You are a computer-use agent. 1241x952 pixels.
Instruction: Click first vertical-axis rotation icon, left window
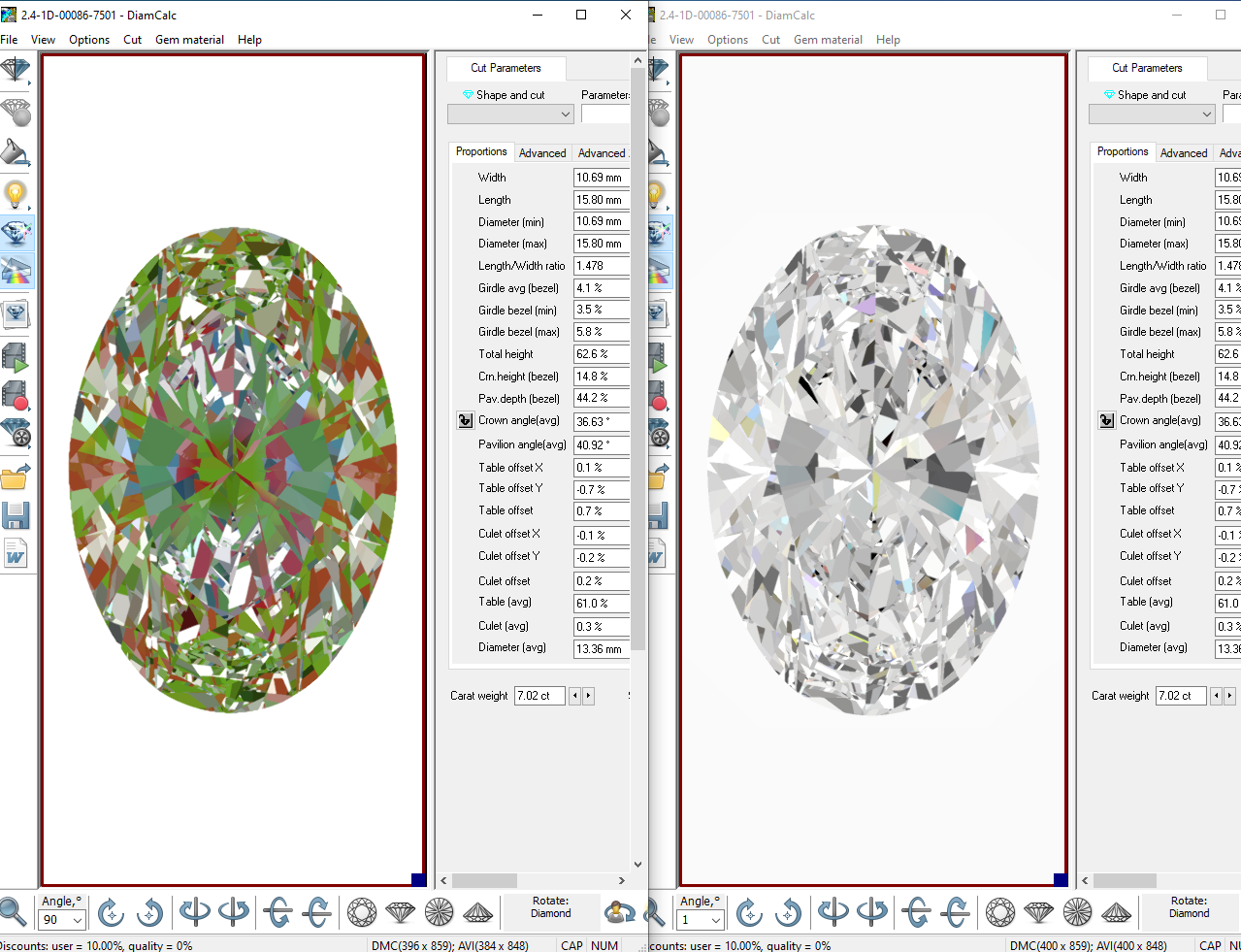pyautogui.click(x=195, y=912)
